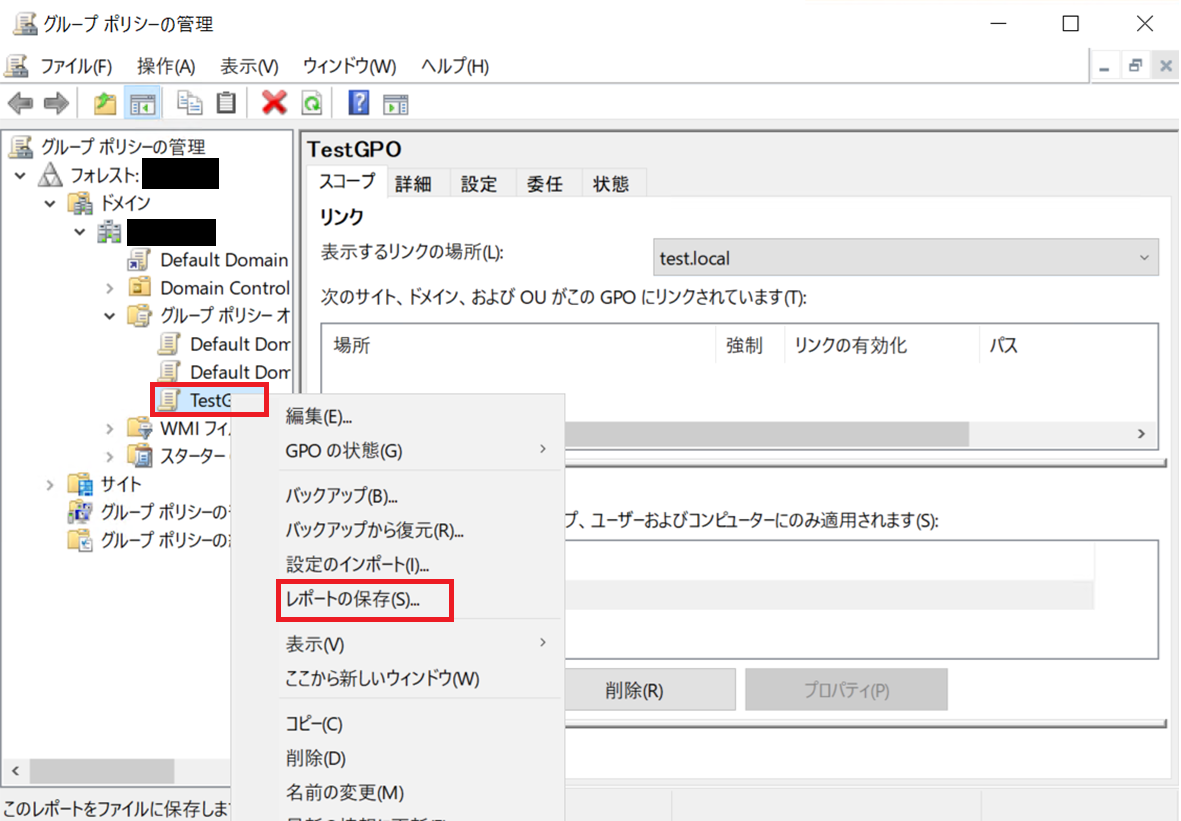Select 名前の変更(M) in context menu

coord(421,792)
